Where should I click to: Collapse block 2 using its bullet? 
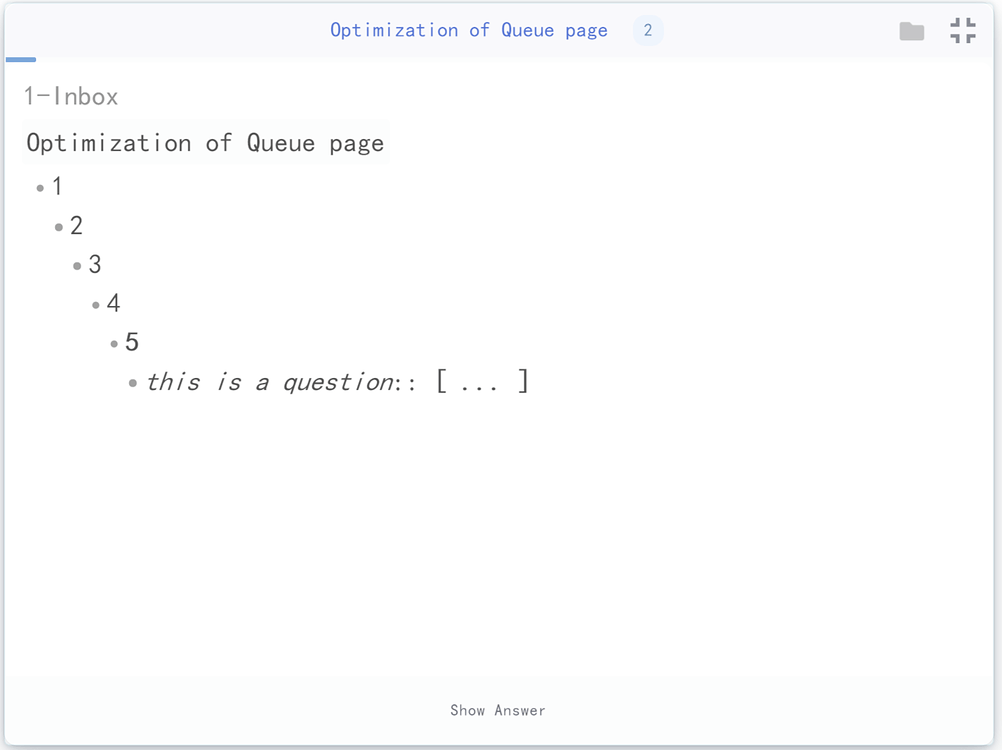(x=58, y=226)
